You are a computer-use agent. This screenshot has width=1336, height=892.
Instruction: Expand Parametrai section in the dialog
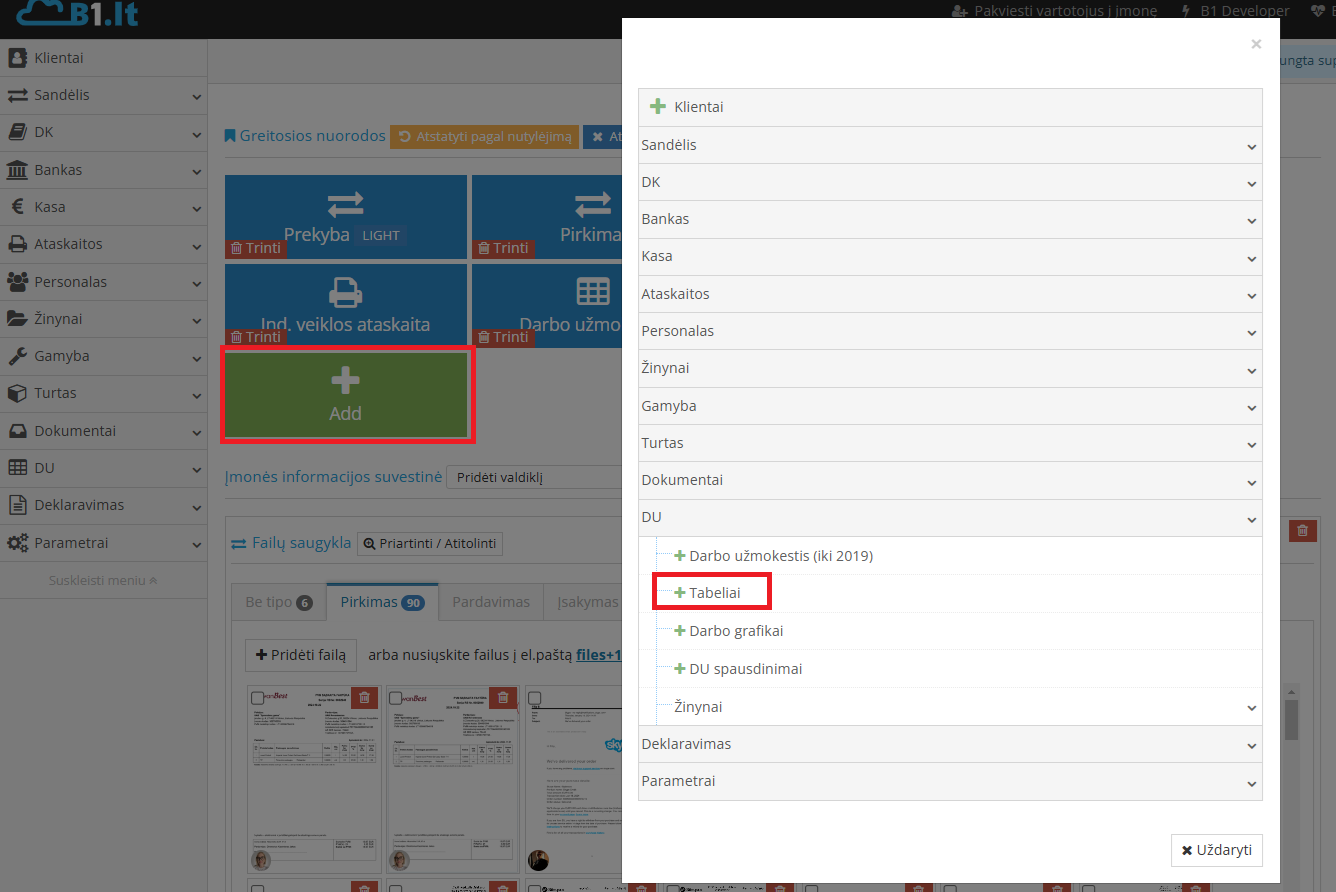tap(949, 781)
